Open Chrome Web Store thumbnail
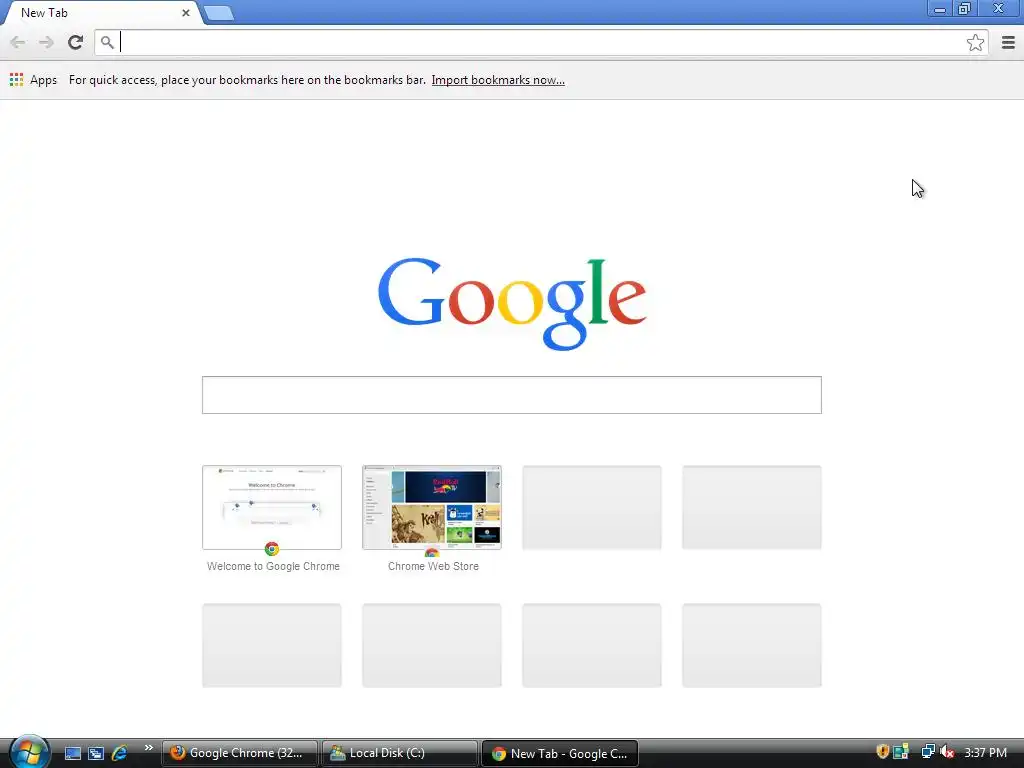 [432, 507]
